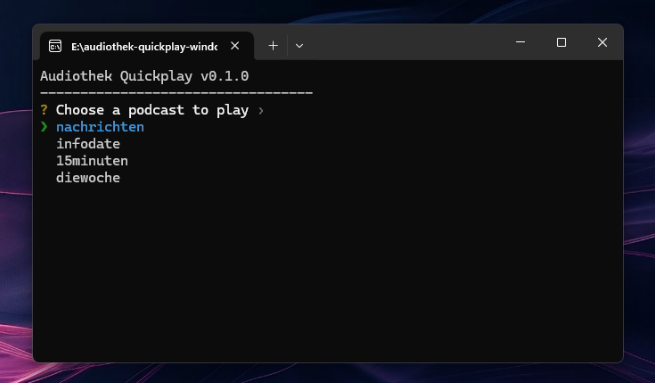Close the terminal window
655x383 pixels.
pyautogui.click(x=602, y=42)
